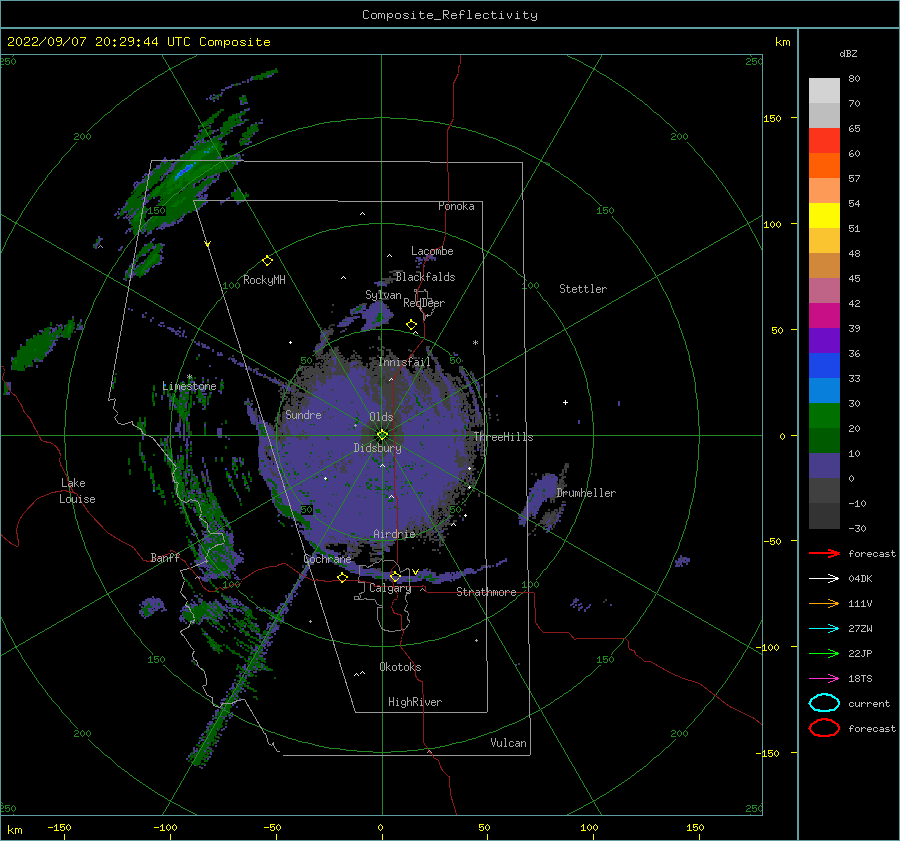Pick the slate-purple 0-10 dBZ color band
The height and width of the screenshot is (841, 900).
coord(824,466)
